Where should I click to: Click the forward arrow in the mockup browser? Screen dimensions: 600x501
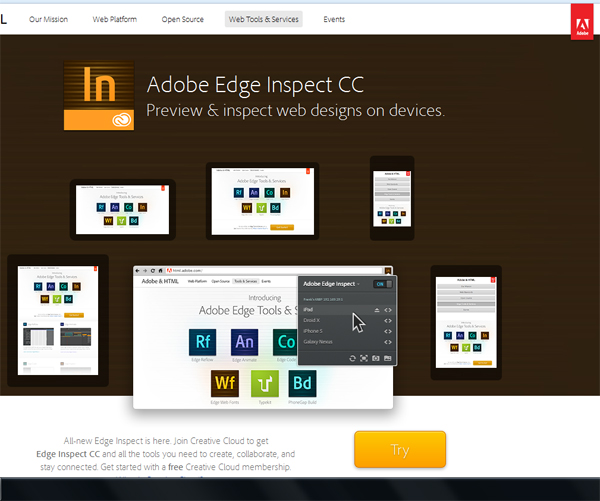click(x=145, y=271)
